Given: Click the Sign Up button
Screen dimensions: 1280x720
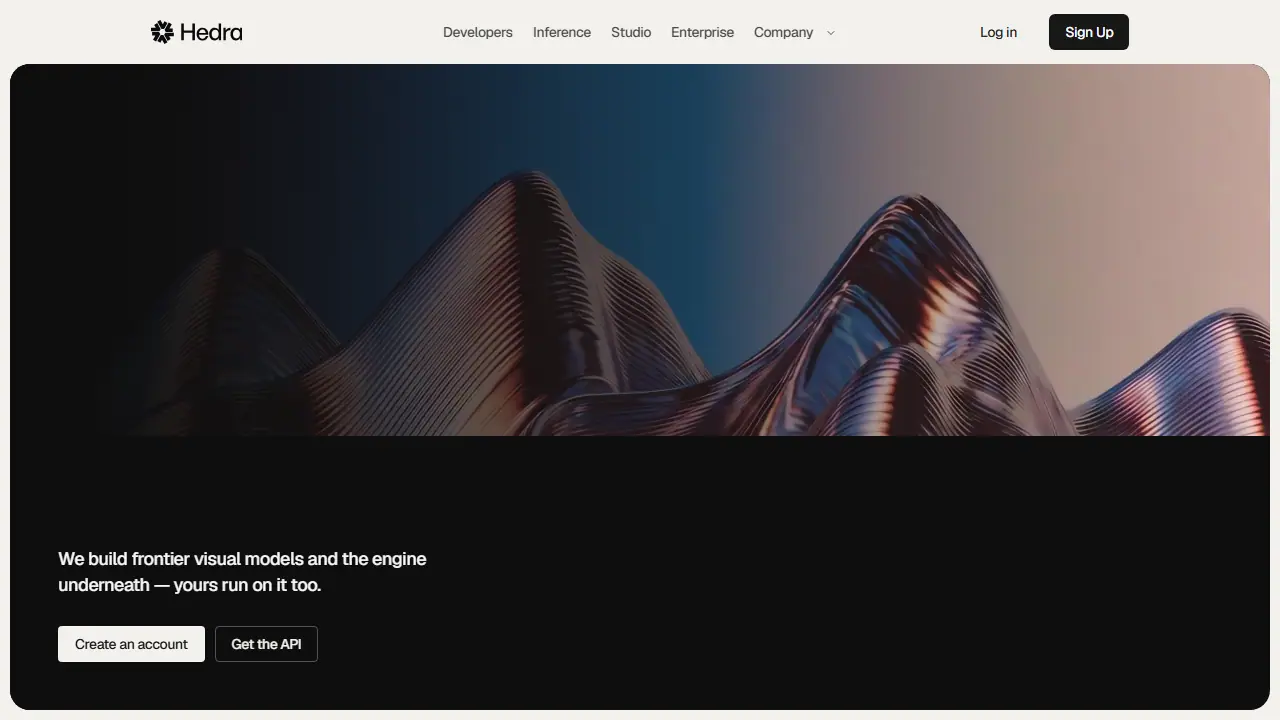Looking at the screenshot, I should pyautogui.click(x=1089, y=32).
